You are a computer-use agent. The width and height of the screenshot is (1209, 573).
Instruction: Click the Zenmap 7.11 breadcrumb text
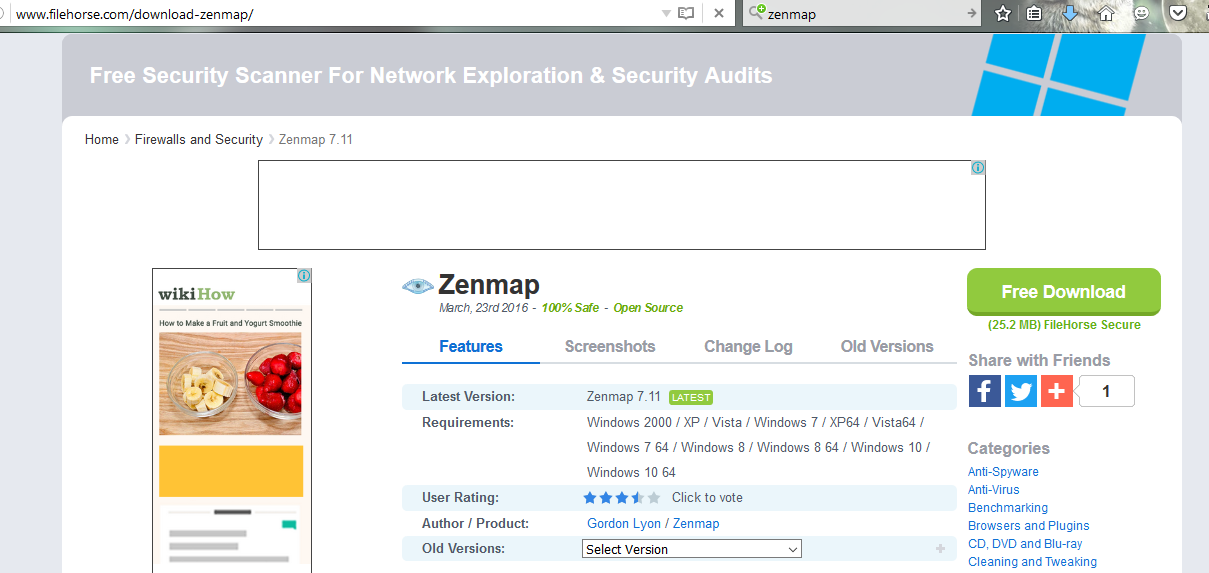coord(316,139)
